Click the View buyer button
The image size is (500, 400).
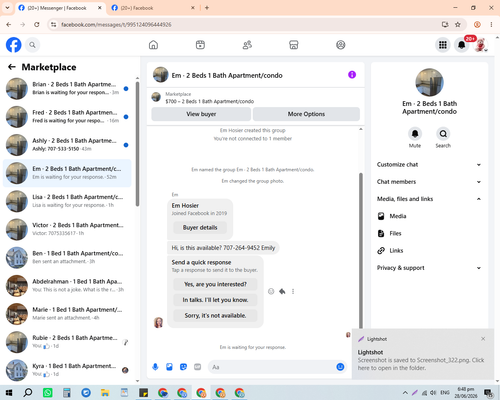[x=201, y=114]
